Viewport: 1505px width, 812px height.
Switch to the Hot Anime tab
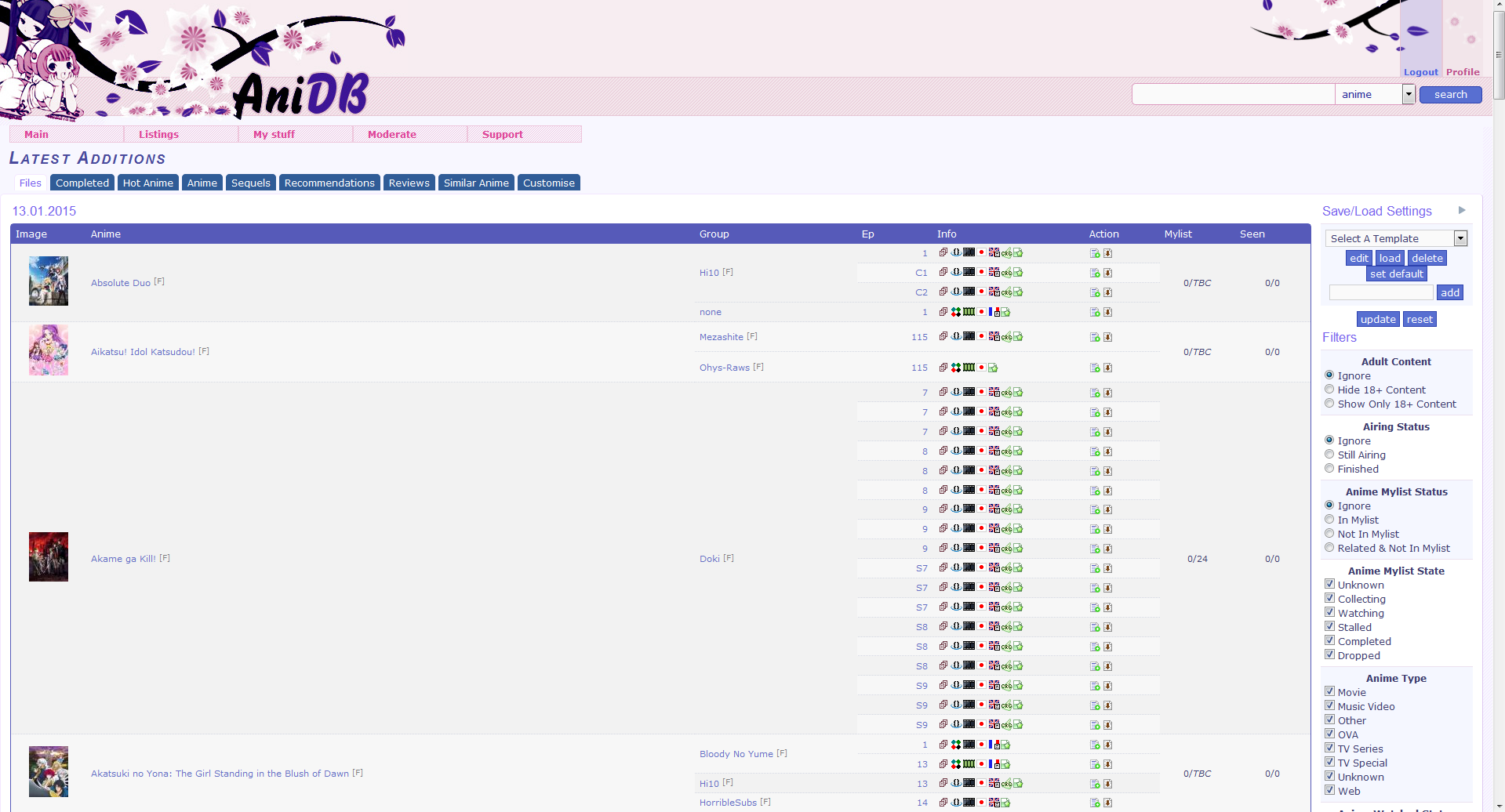click(x=148, y=183)
